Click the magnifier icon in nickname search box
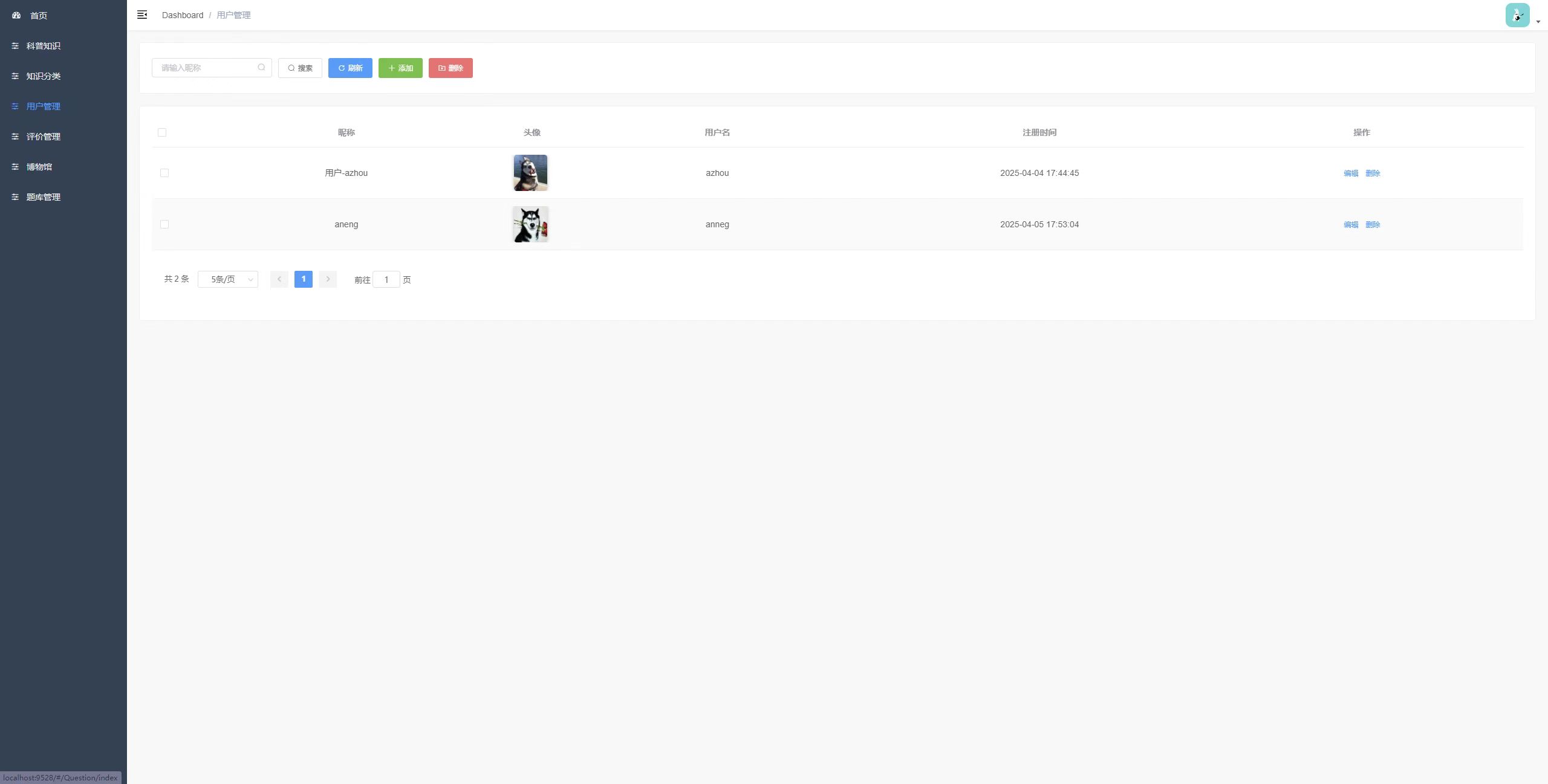Image resolution: width=1548 pixels, height=784 pixels. (261, 68)
